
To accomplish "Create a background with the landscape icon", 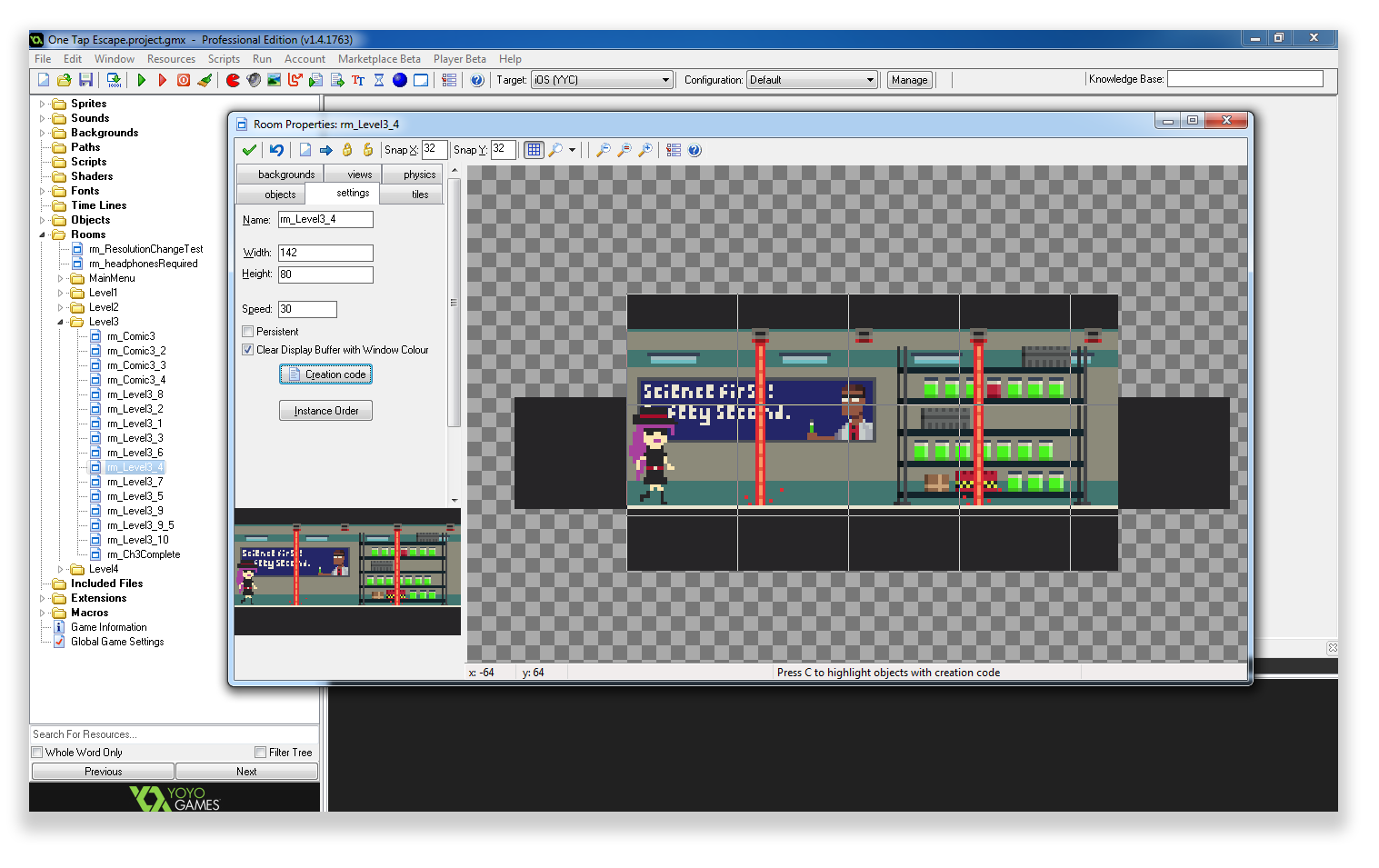I will pos(274,80).
